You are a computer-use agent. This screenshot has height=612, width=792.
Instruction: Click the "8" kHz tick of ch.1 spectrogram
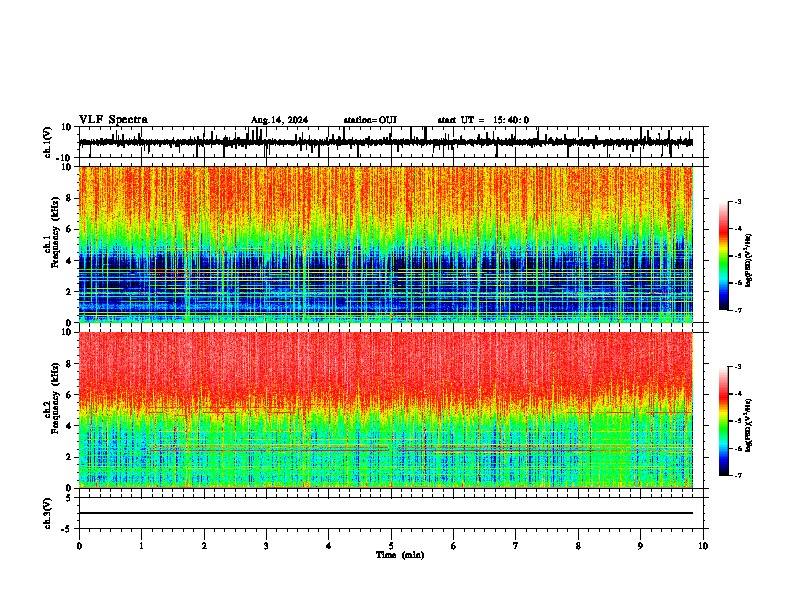coord(70,198)
